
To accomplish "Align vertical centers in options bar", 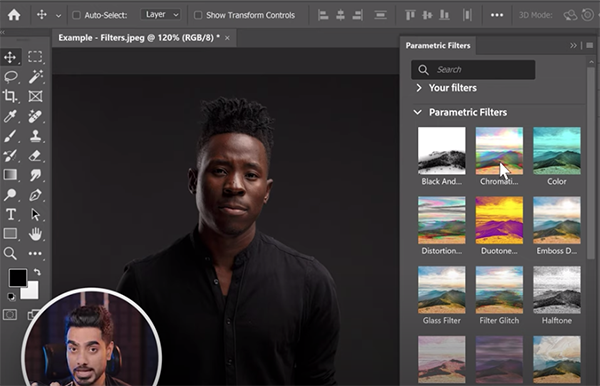I will click(x=427, y=15).
